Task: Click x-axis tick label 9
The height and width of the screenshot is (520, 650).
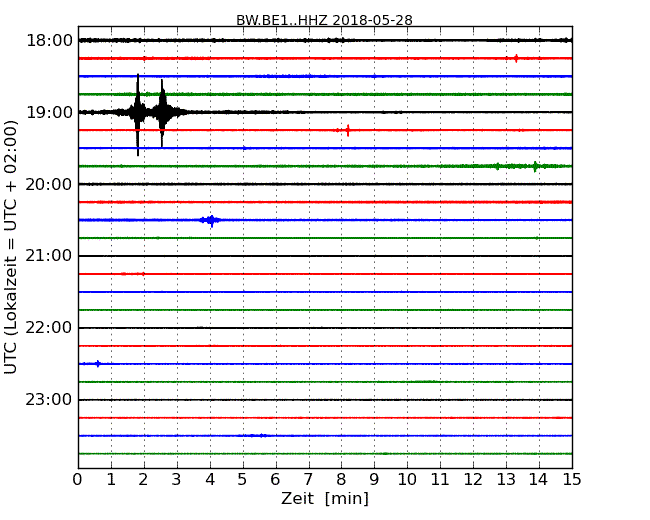Action: (x=374, y=480)
